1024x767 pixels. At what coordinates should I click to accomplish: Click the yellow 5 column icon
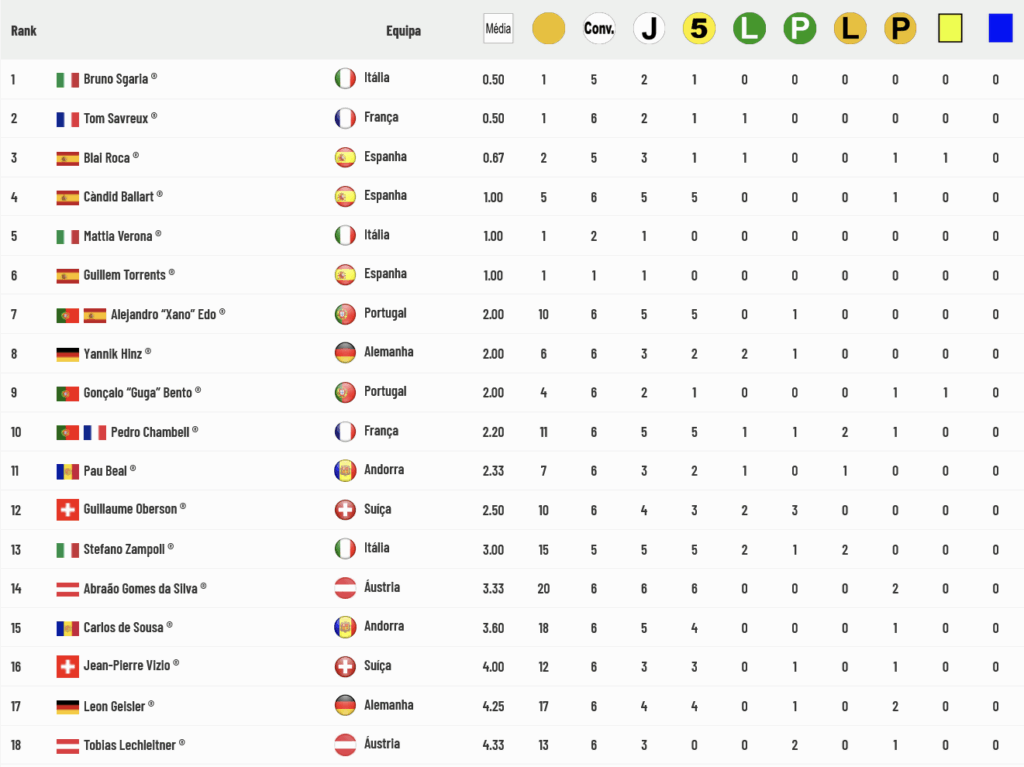coord(699,29)
